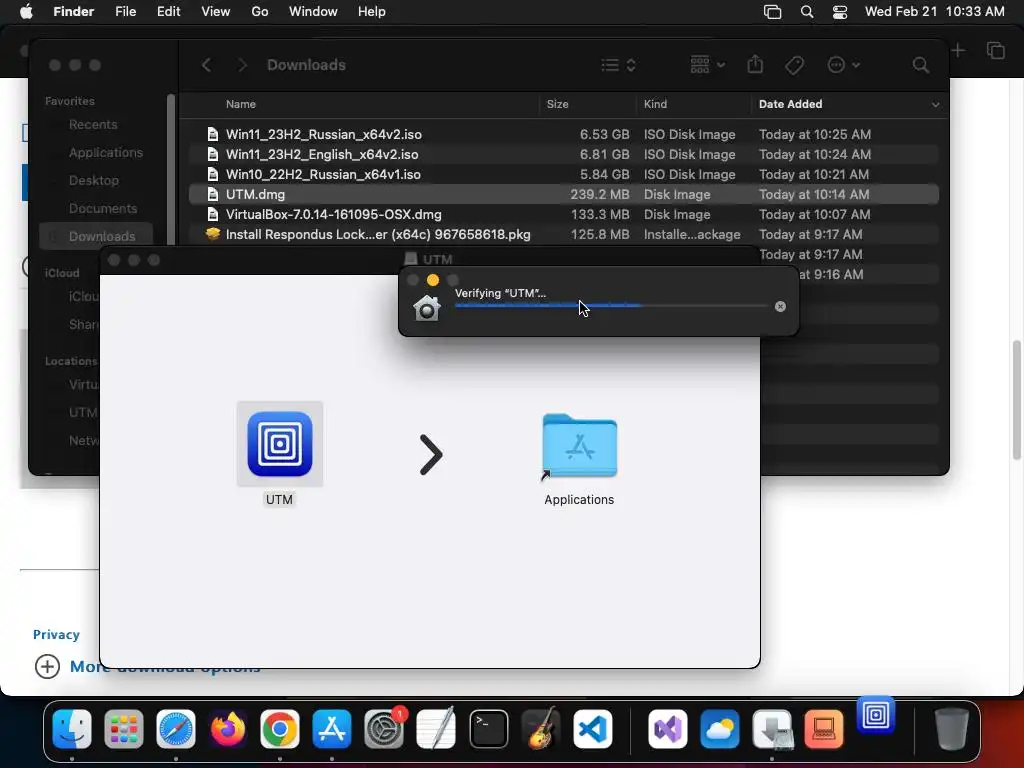This screenshot has width=1024, height=768.
Task: Click the date and time in menu bar
Action: [935, 12]
